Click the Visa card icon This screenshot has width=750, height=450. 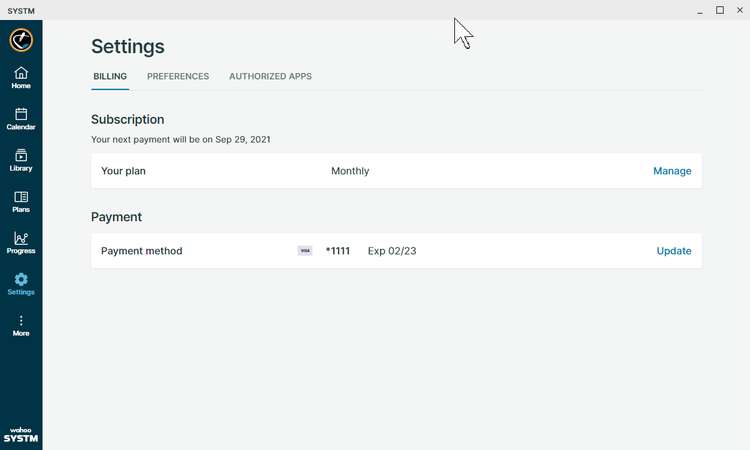305,251
